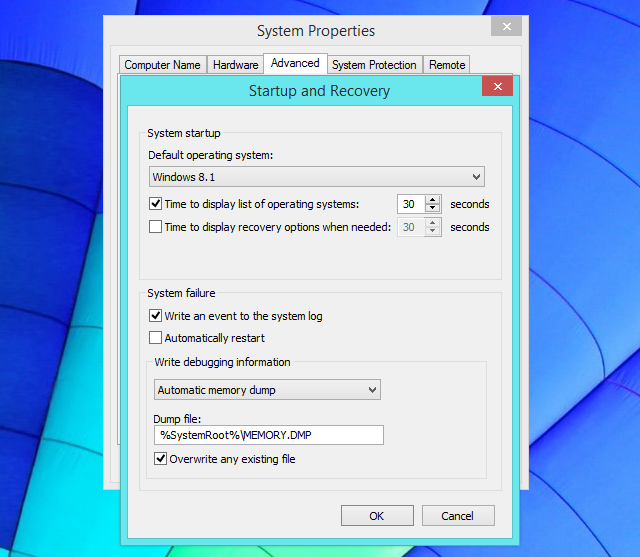640x557 pixels.
Task: Click the Dump file path field
Action: point(269,435)
